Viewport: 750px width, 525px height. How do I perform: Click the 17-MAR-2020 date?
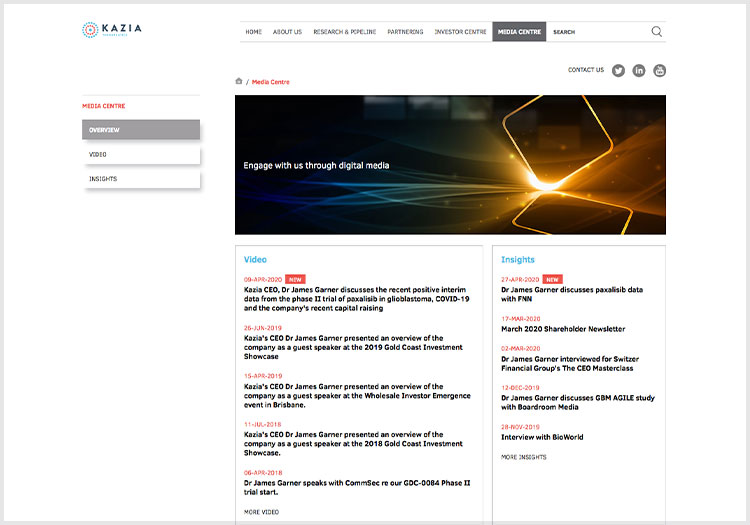click(520, 318)
